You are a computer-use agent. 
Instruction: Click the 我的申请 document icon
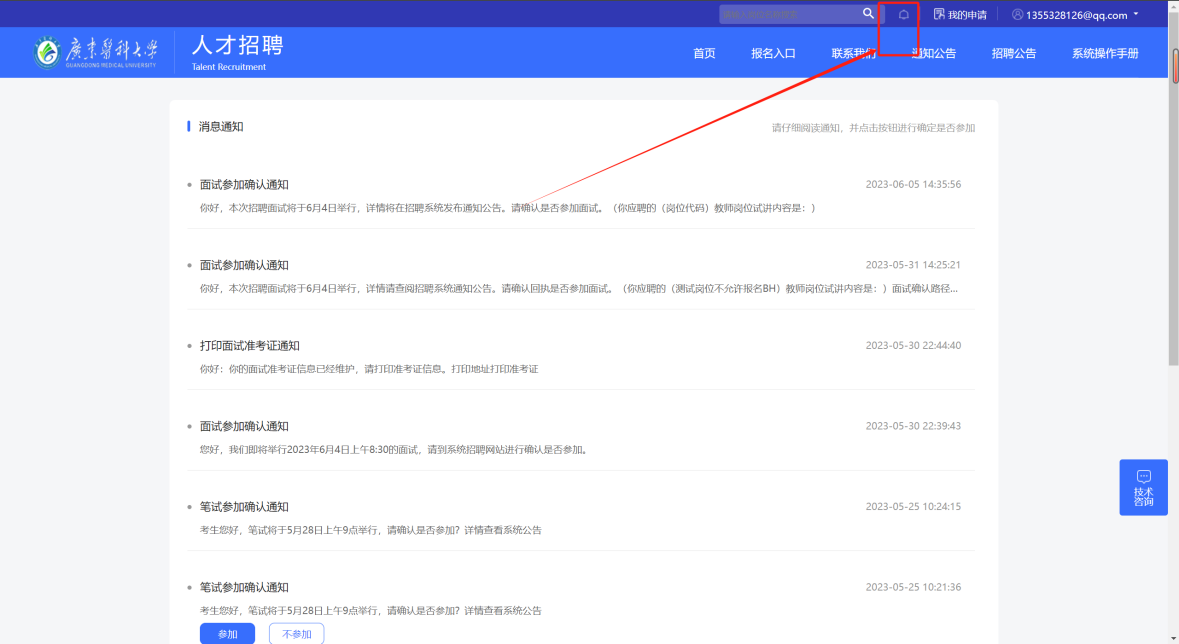(x=939, y=15)
